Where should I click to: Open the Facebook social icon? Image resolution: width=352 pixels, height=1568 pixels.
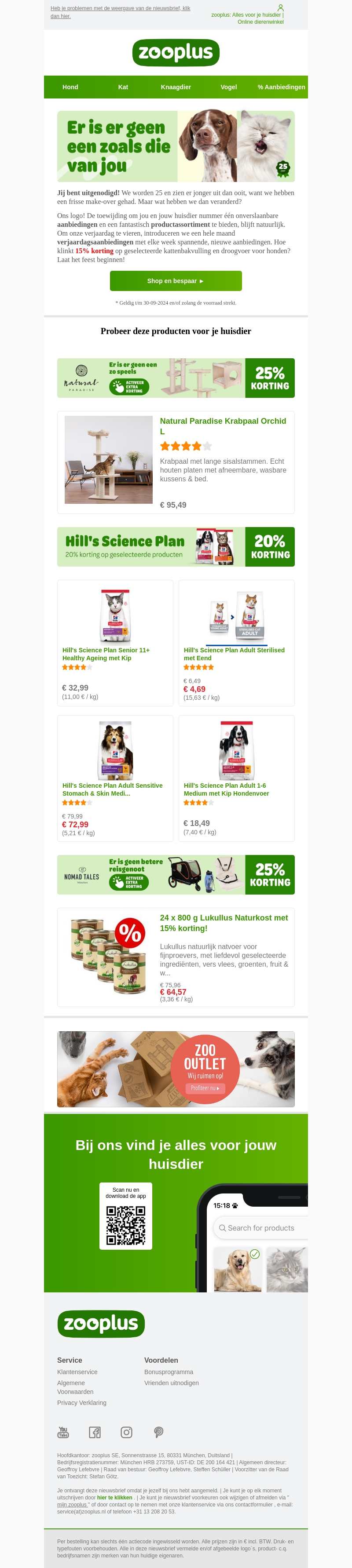[x=95, y=1432]
